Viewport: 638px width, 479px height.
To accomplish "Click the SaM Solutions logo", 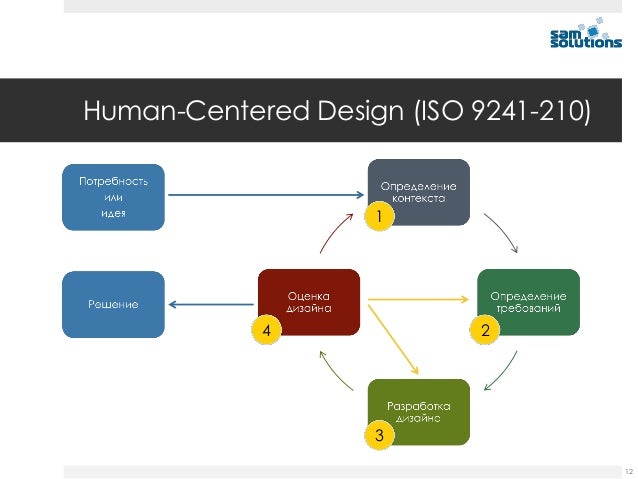I will tap(586, 33).
